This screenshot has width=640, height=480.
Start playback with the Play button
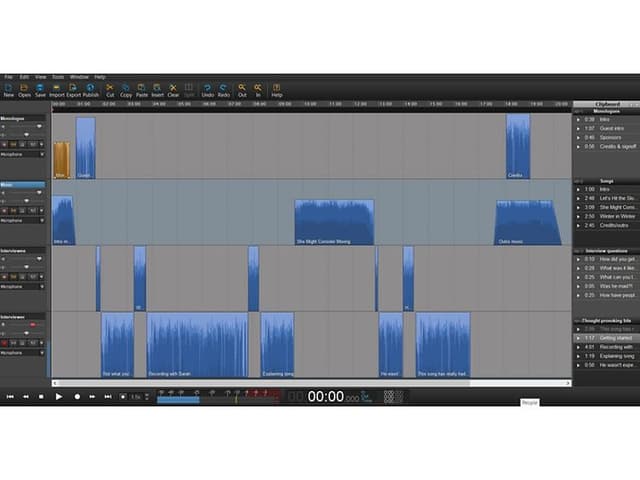point(59,396)
